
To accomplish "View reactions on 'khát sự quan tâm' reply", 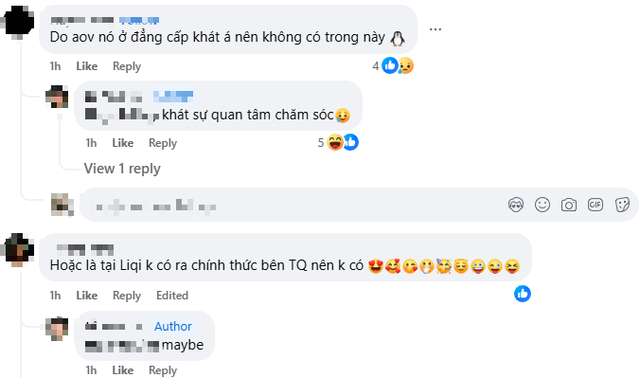I will [338, 142].
